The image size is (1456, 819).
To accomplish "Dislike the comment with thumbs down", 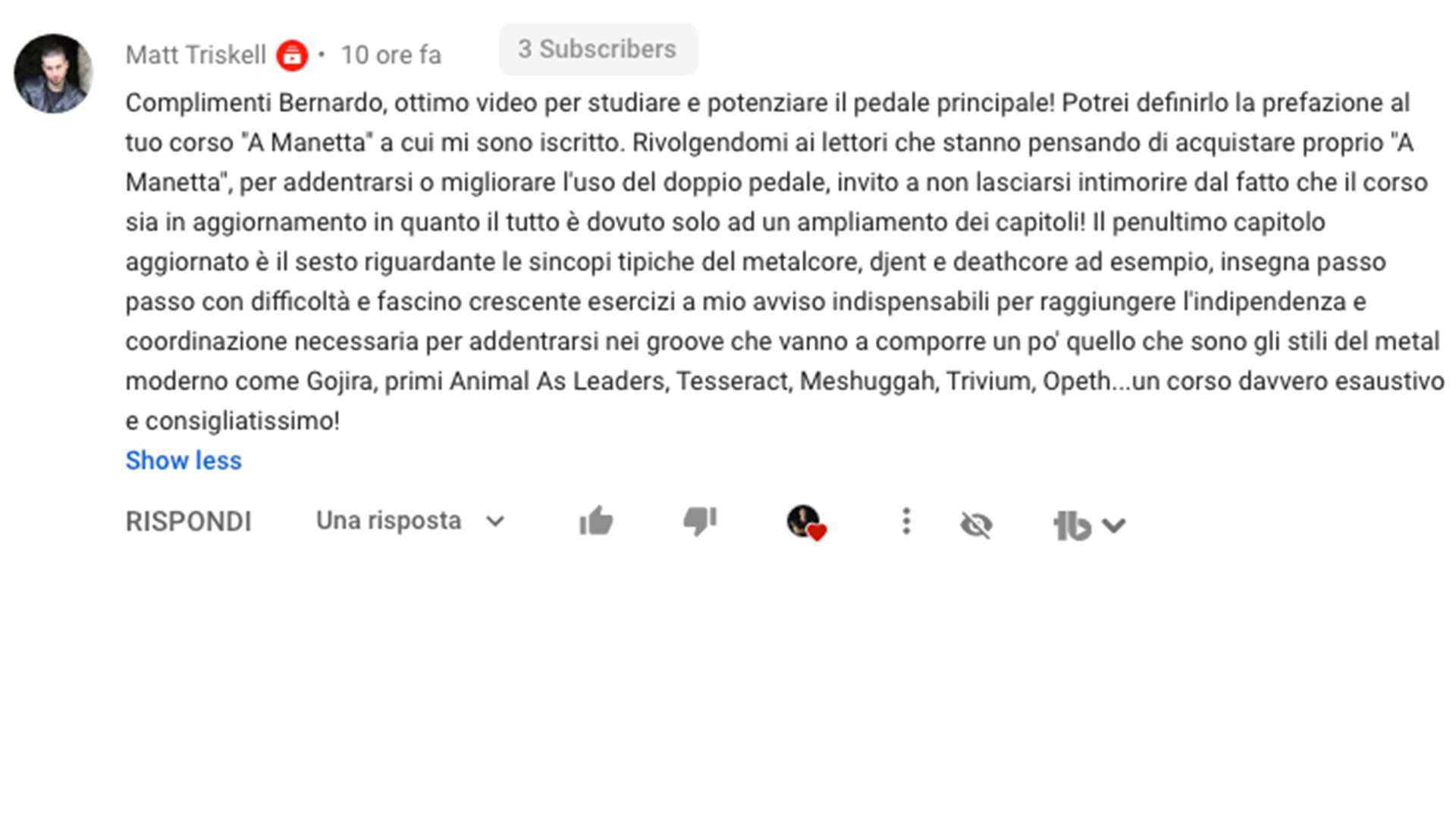I will pyautogui.click(x=699, y=521).
